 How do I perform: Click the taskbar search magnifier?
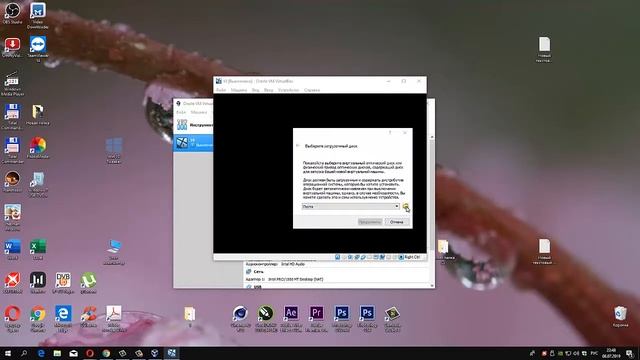[24, 353]
